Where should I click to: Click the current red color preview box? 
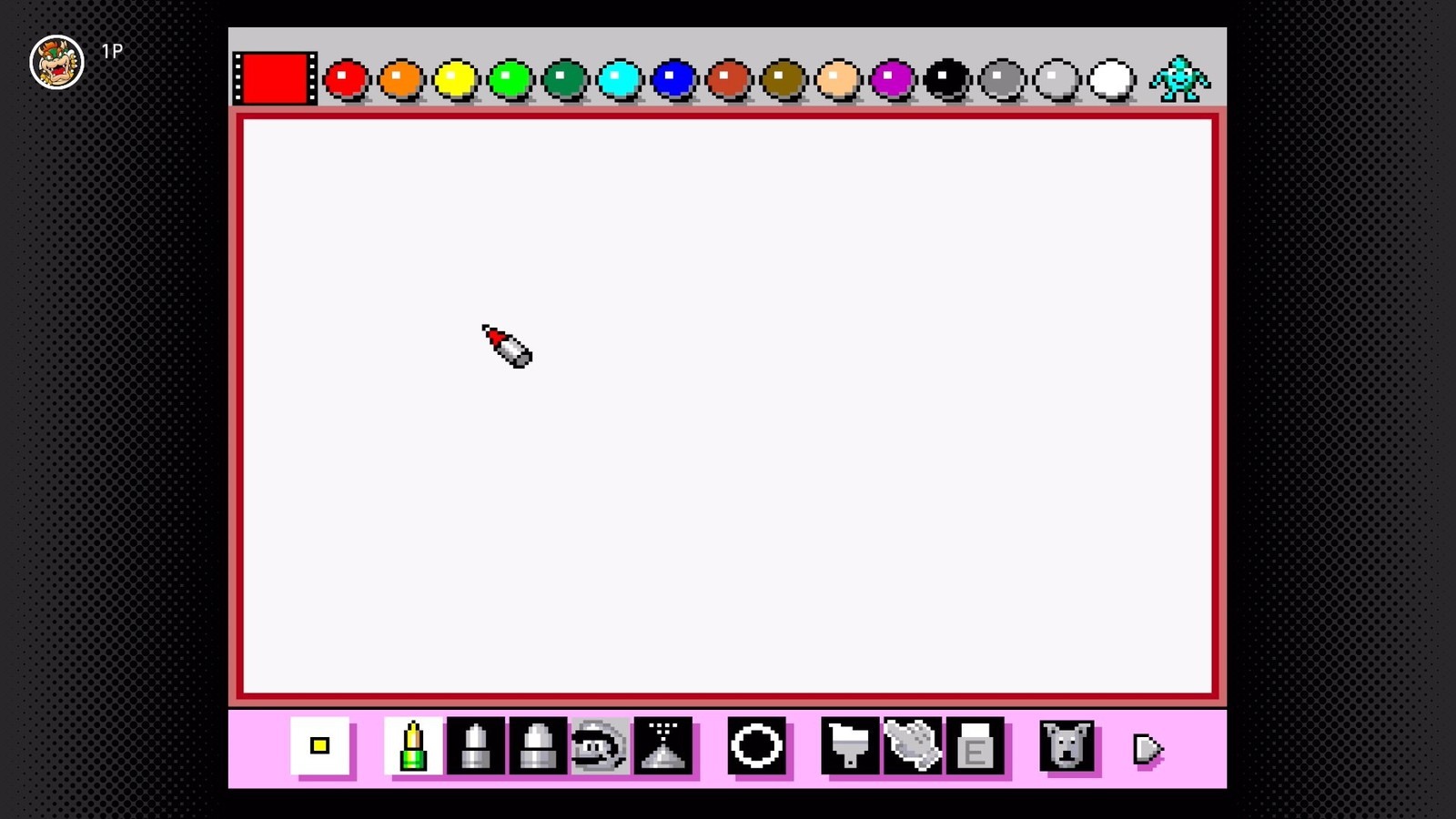pos(275,78)
